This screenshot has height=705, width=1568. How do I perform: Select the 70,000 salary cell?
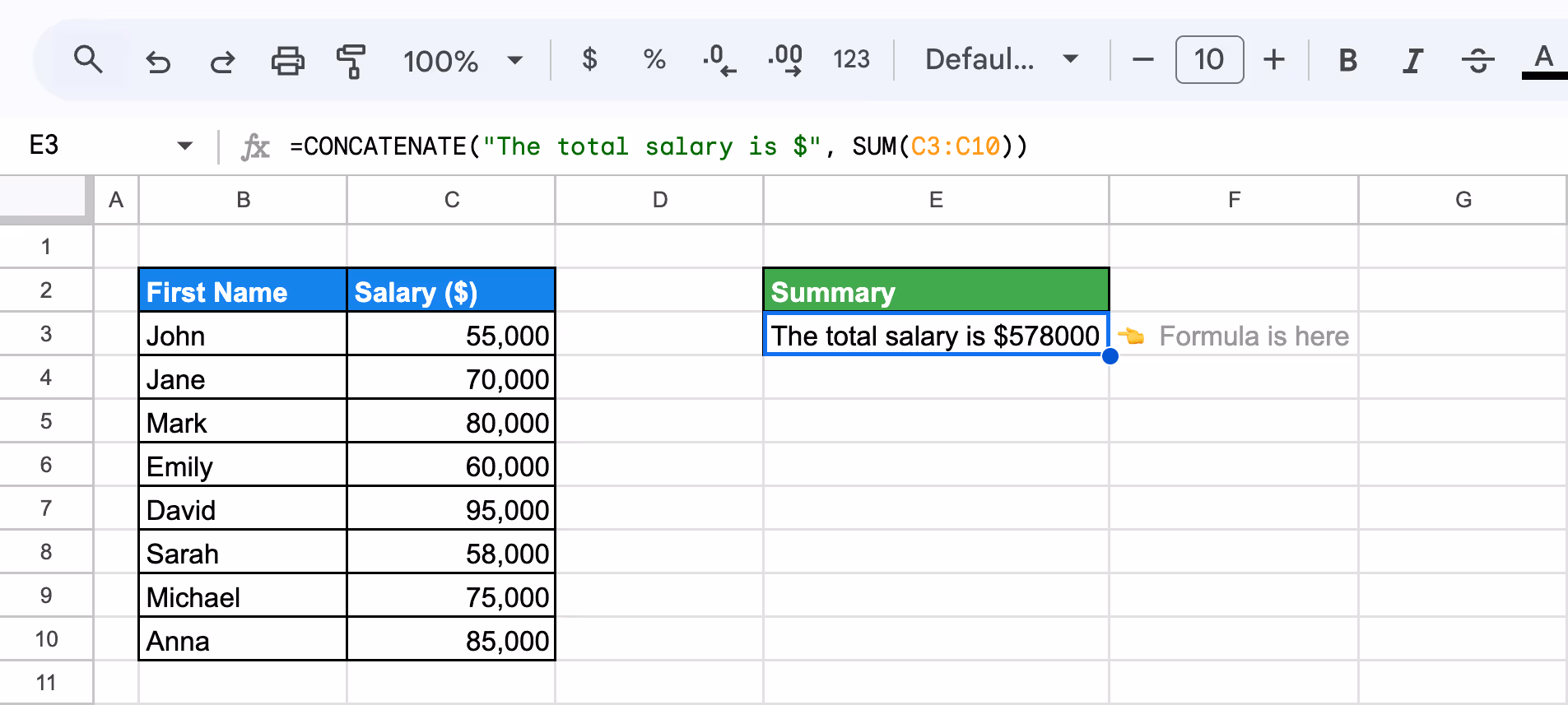[451, 378]
